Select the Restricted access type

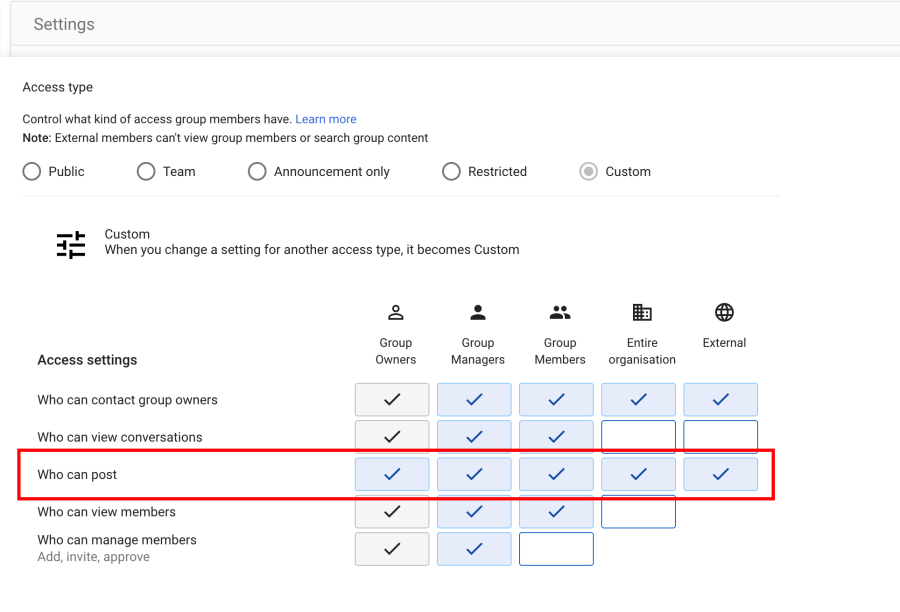[451, 172]
